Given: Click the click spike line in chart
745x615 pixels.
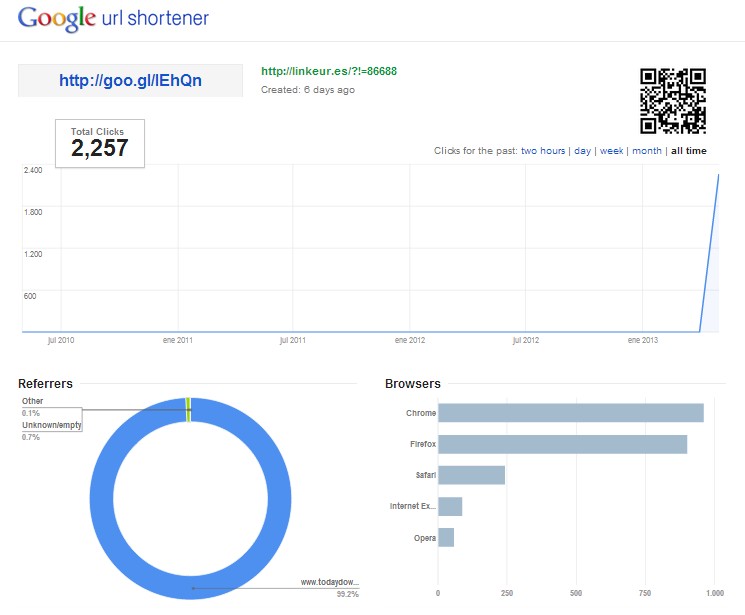Looking at the screenshot, I should (709, 253).
